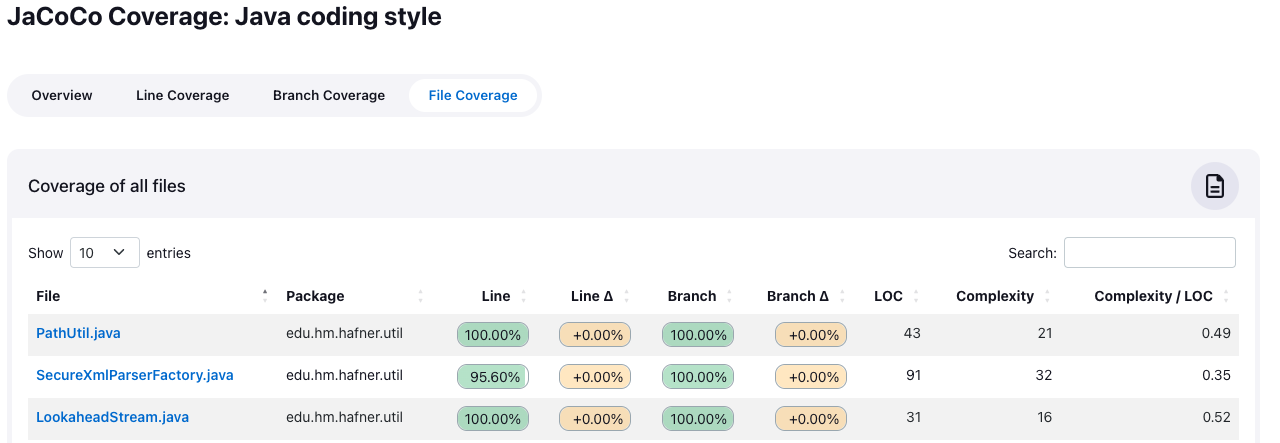1280x443 pixels.
Task: Open LookaheadStream.java file link
Action: [112, 418]
